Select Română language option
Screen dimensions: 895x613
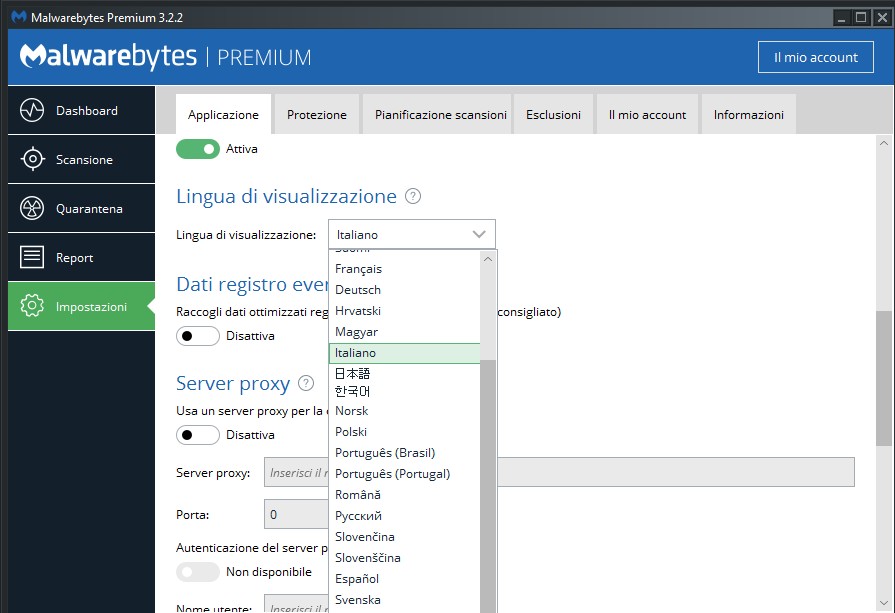[x=405, y=495]
